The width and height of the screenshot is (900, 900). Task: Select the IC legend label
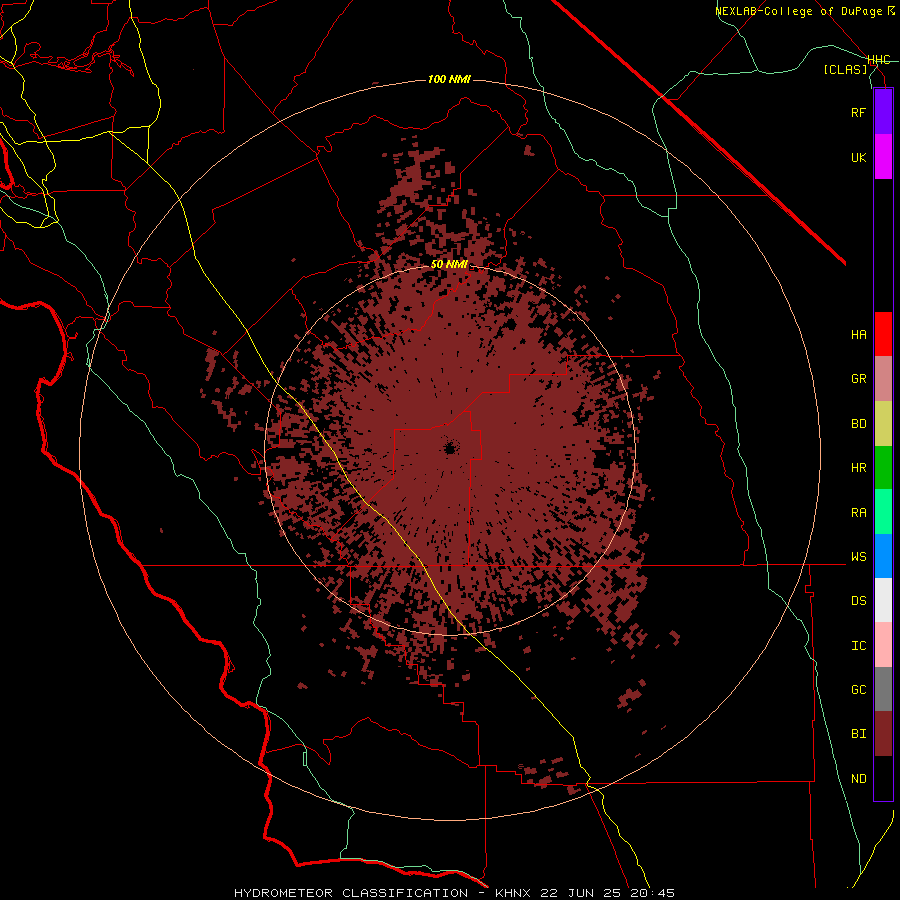pos(858,646)
